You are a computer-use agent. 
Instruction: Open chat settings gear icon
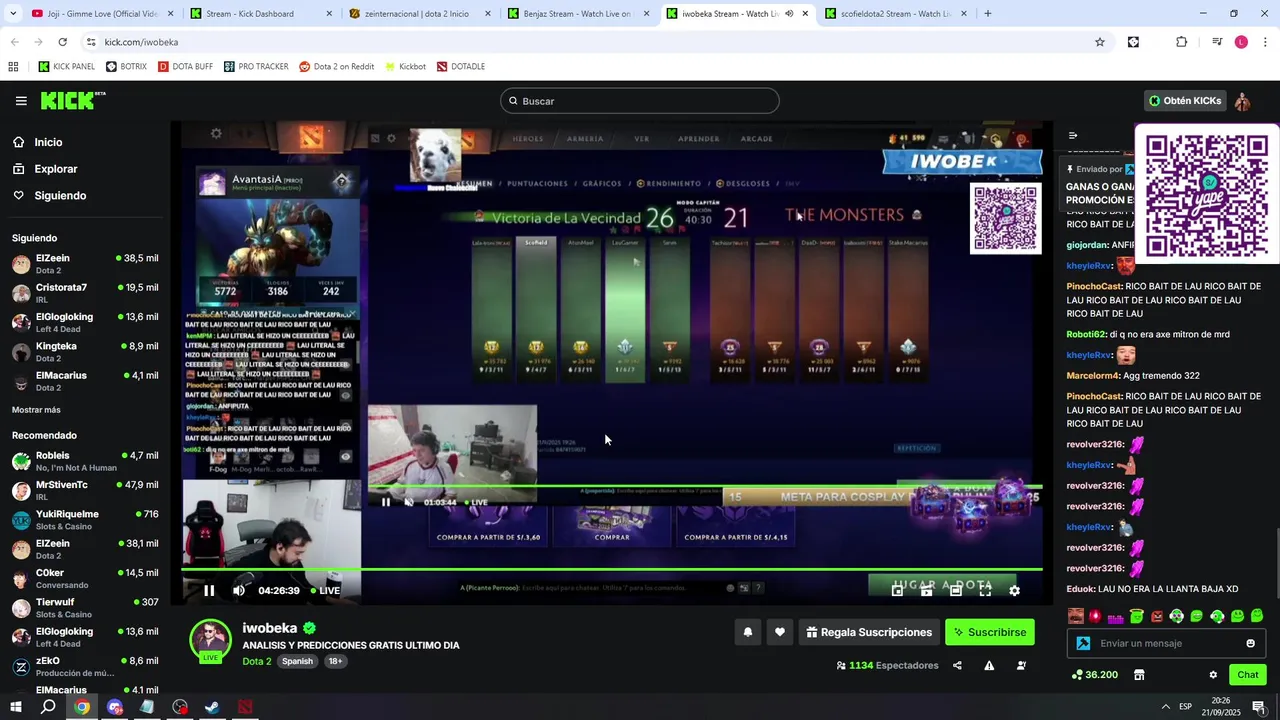point(1213,675)
